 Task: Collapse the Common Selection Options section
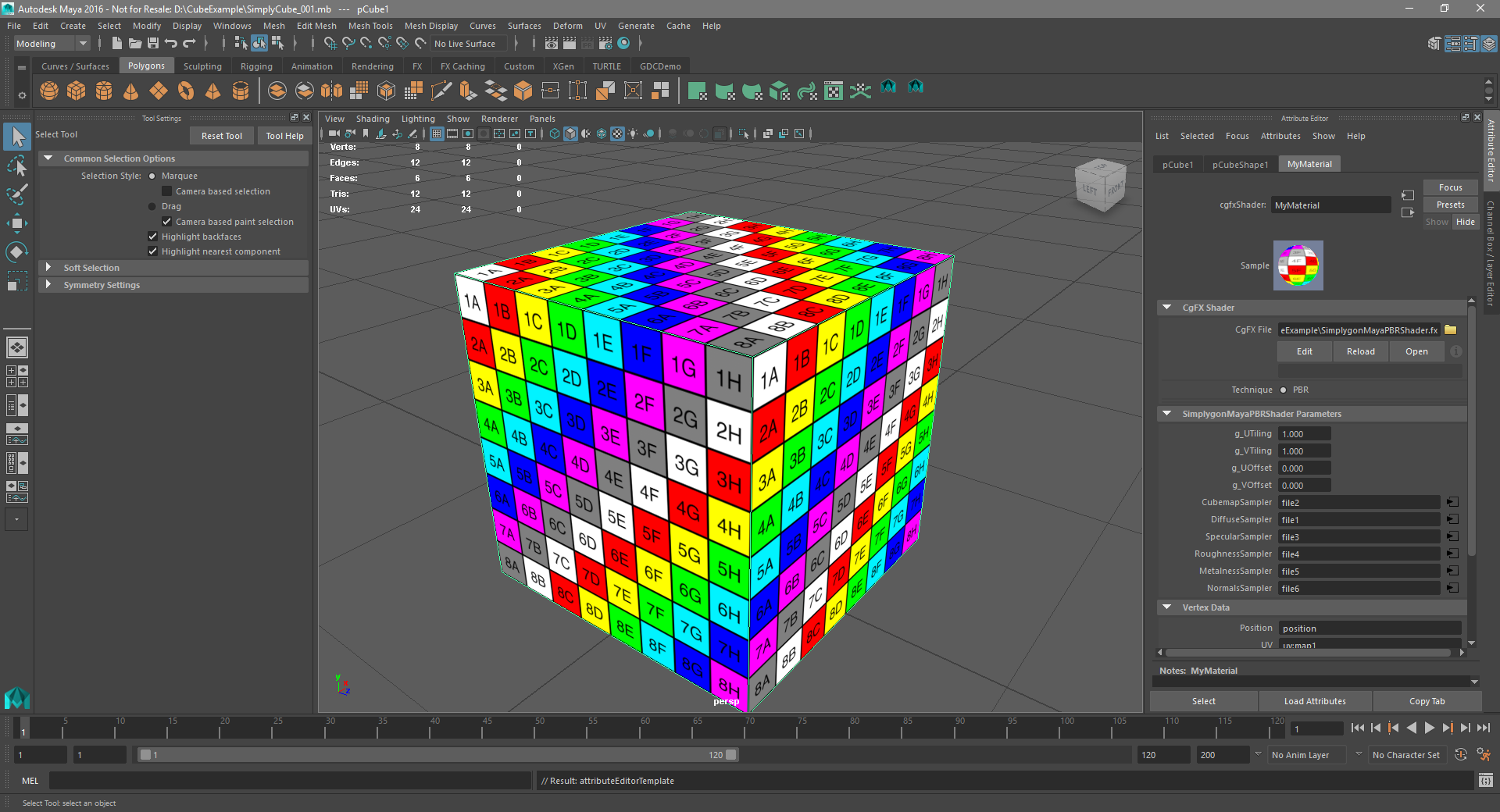(x=48, y=158)
